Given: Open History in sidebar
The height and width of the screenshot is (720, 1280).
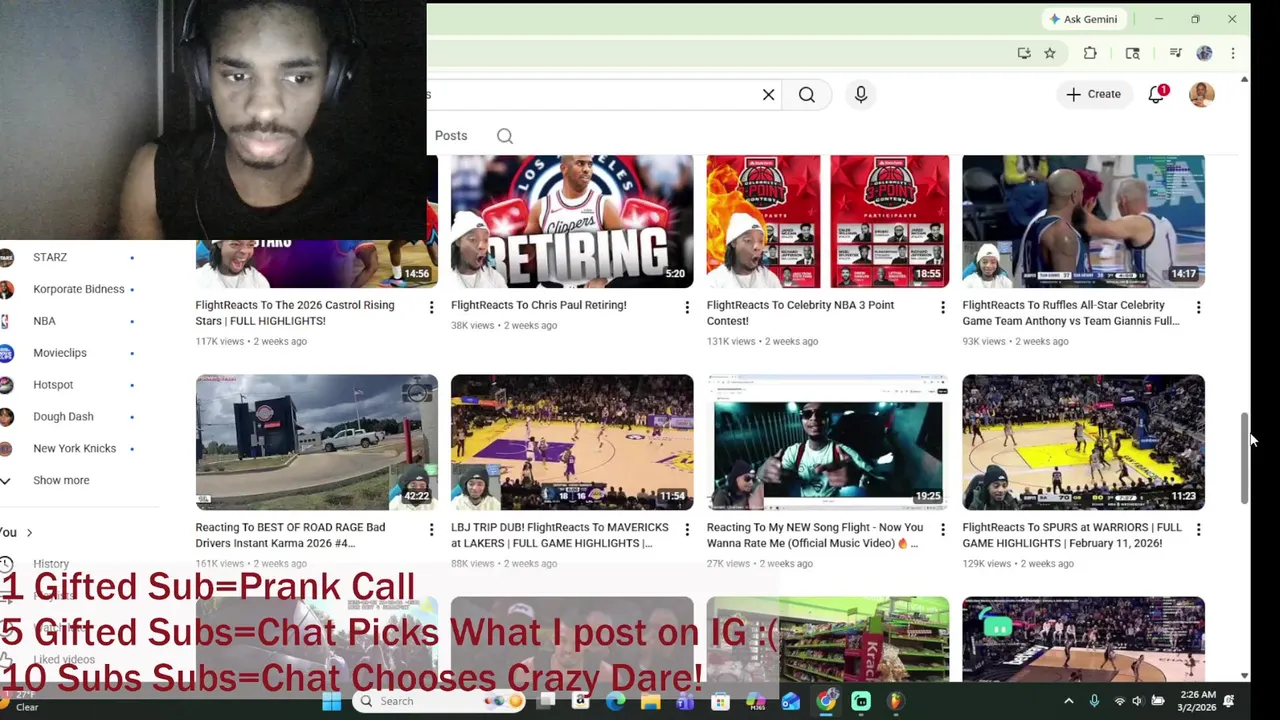Looking at the screenshot, I should [x=50, y=565].
